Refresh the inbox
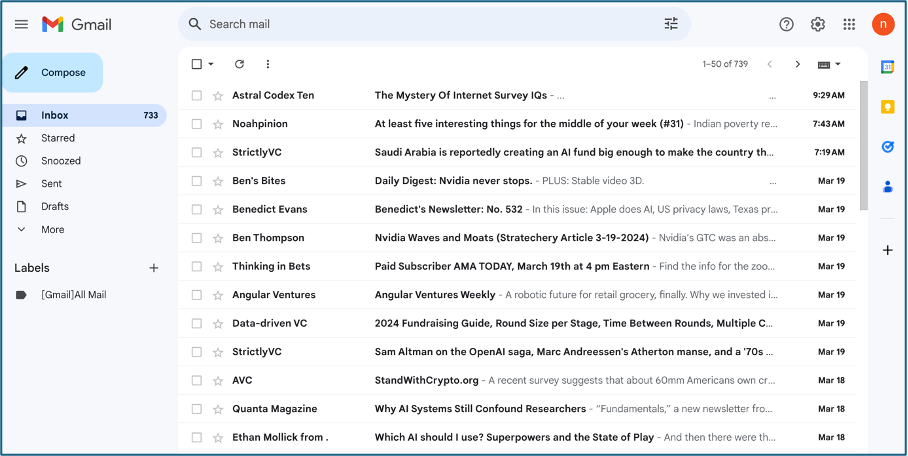This screenshot has height=456, width=908. tap(239, 64)
